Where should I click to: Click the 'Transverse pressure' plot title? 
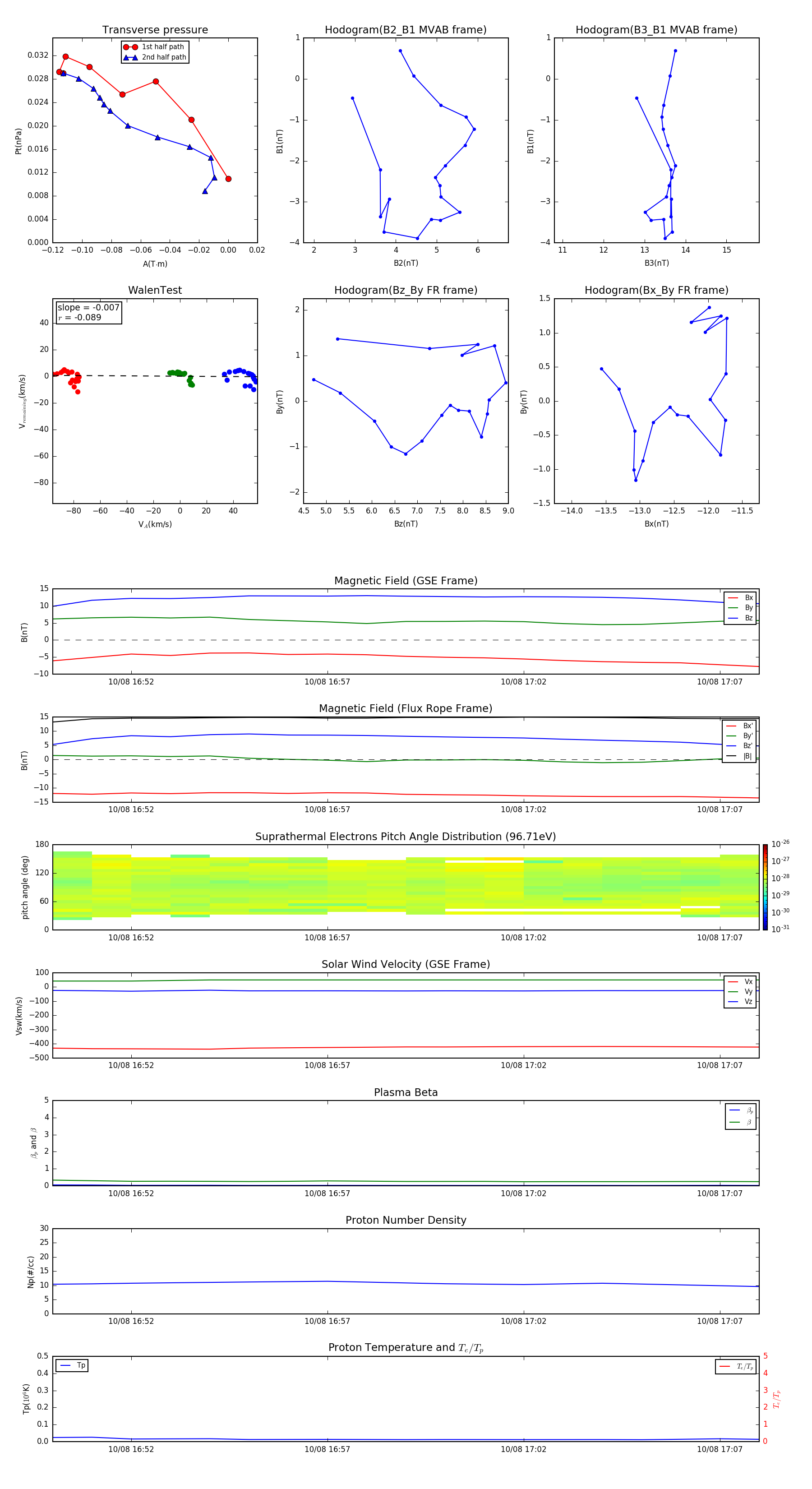pyautogui.click(x=155, y=30)
